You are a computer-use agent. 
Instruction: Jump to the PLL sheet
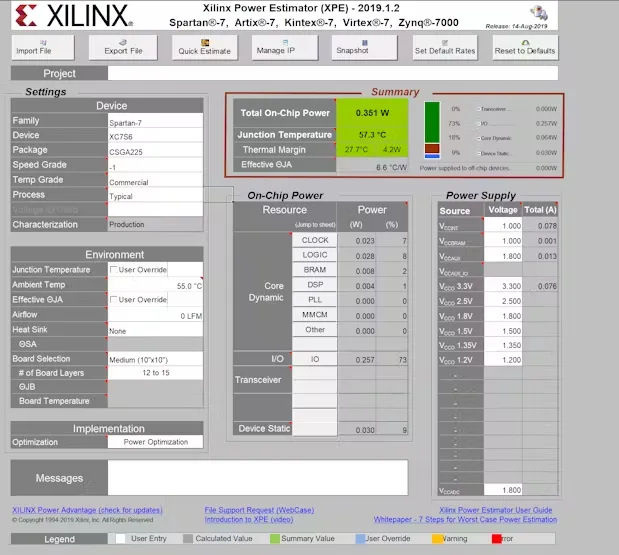click(x=315, y=300)
